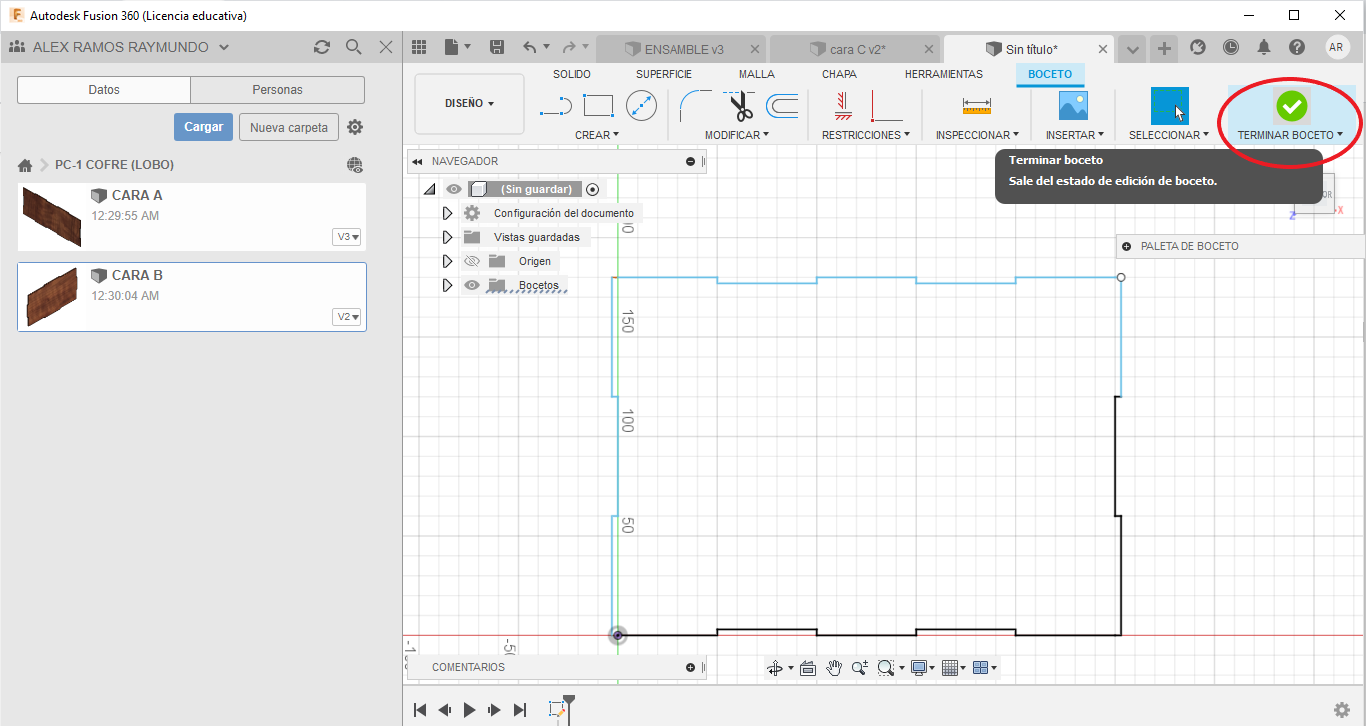Screen dimensions: 1366x726
Task: Open the CARA A version V3 dropdown
Action: point(348,237)
